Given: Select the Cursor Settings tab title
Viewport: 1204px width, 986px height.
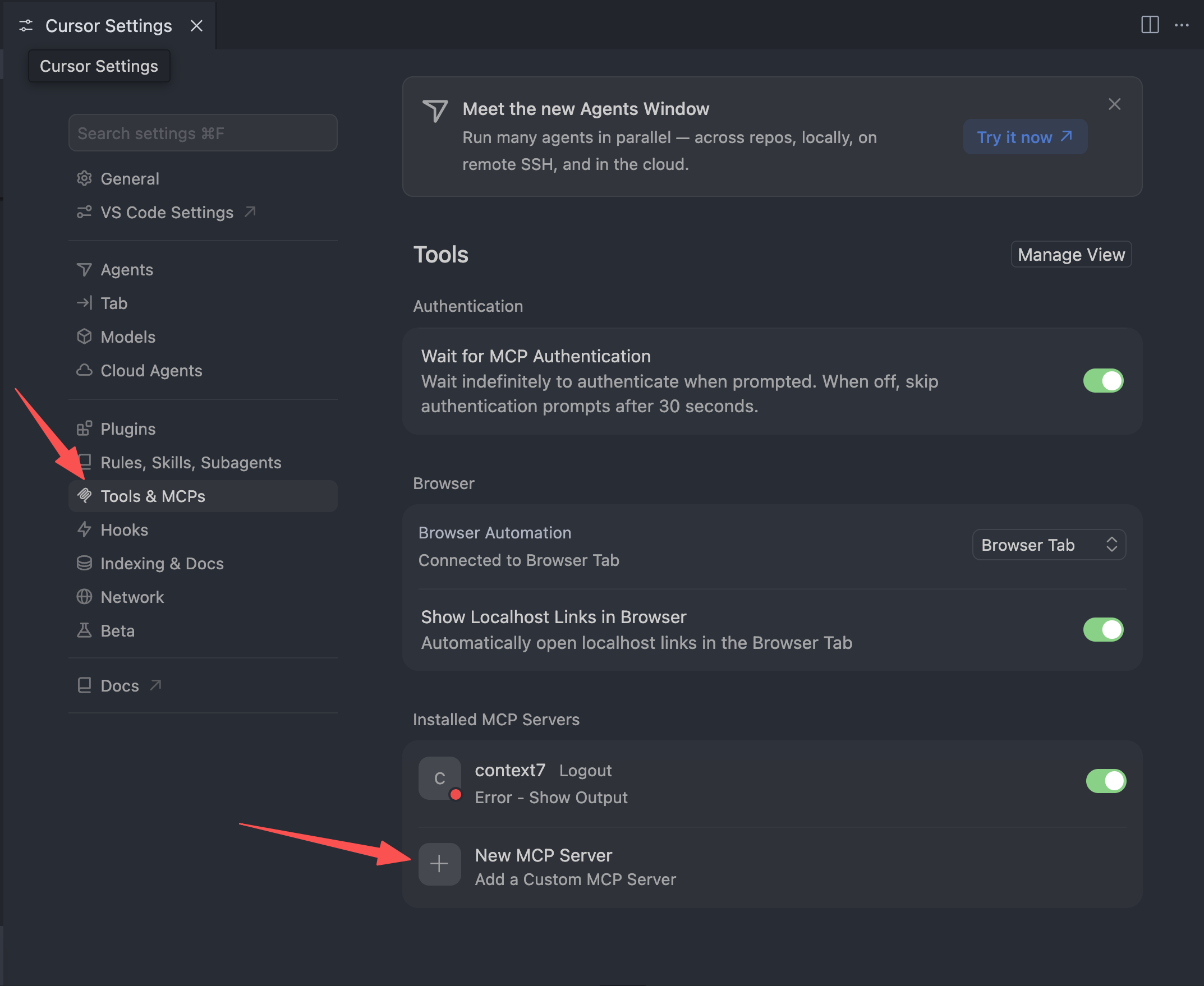Looking at the screenshot, I should pyautogui.click(x=108, y=26).
